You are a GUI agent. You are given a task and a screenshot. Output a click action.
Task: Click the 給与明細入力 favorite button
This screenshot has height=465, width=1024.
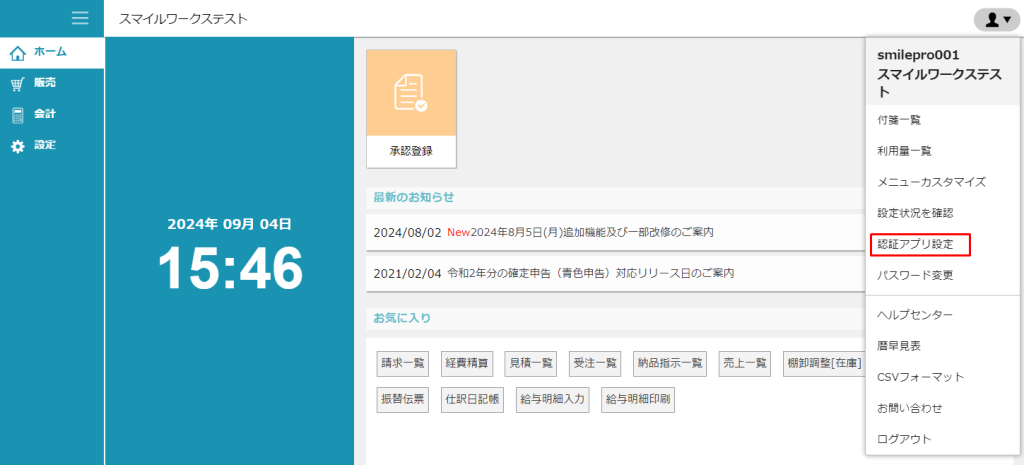pos(553,400)
